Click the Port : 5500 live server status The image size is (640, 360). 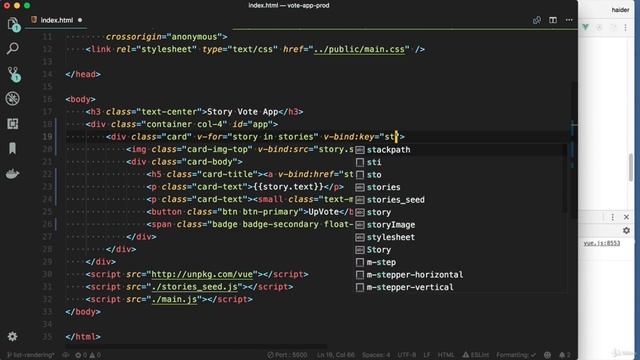[x=287, y=355]
